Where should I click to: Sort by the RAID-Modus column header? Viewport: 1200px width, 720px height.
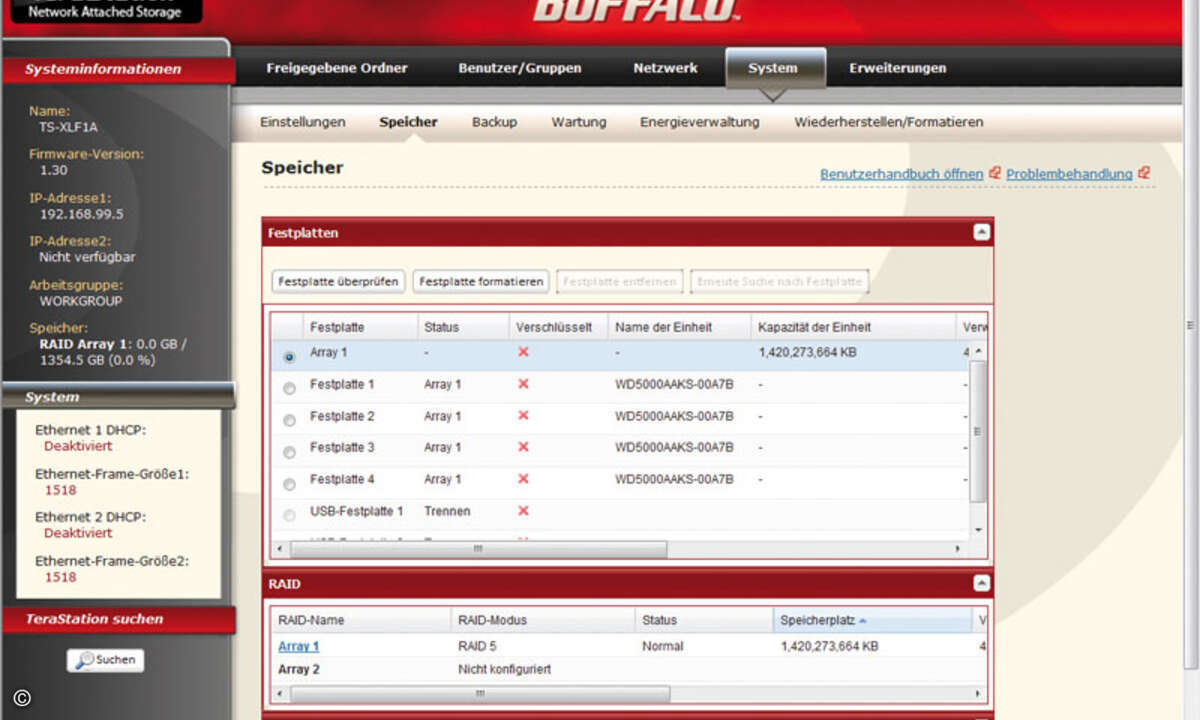coord(543,620)
